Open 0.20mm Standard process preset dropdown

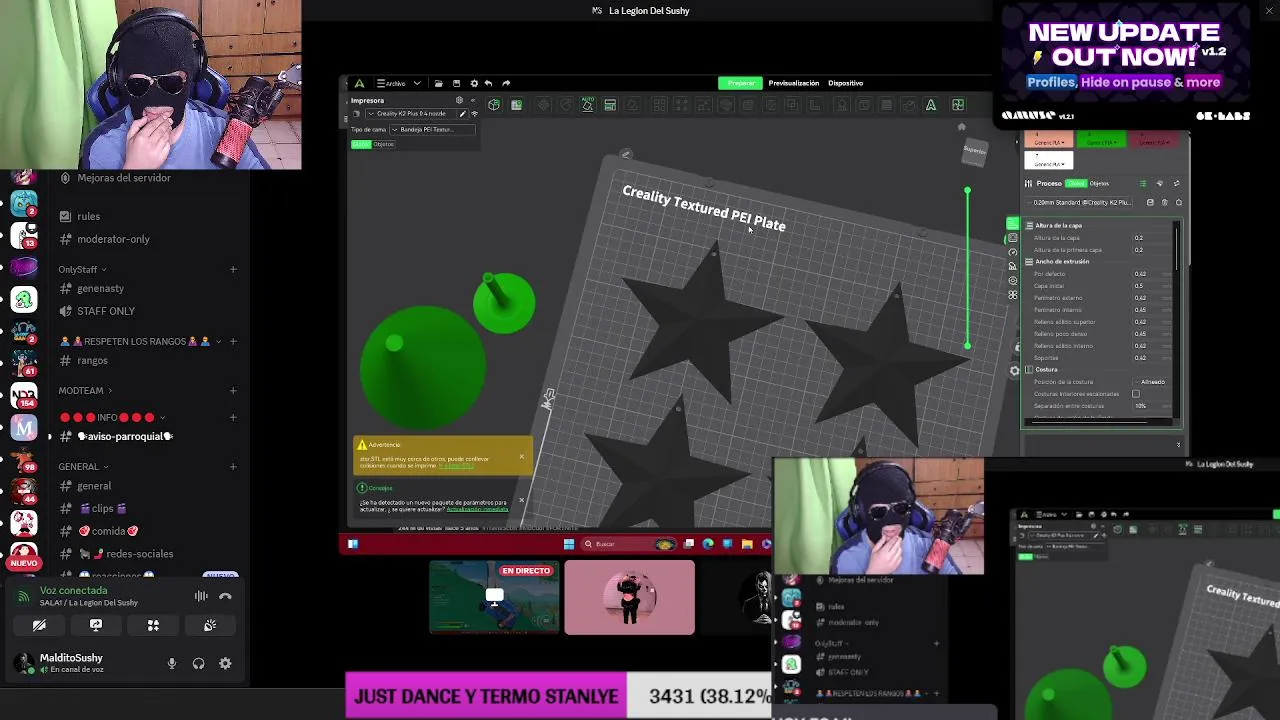click(1079, 202)
